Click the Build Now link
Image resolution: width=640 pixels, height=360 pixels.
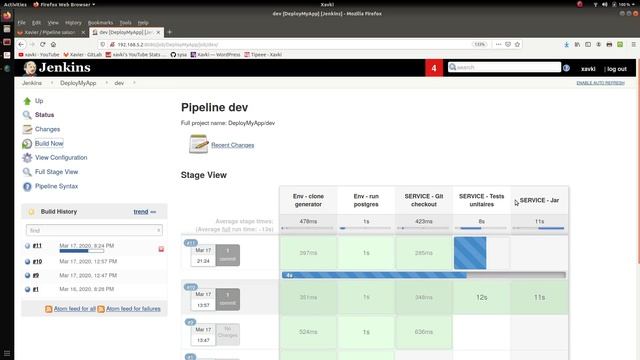coord(49,144)
